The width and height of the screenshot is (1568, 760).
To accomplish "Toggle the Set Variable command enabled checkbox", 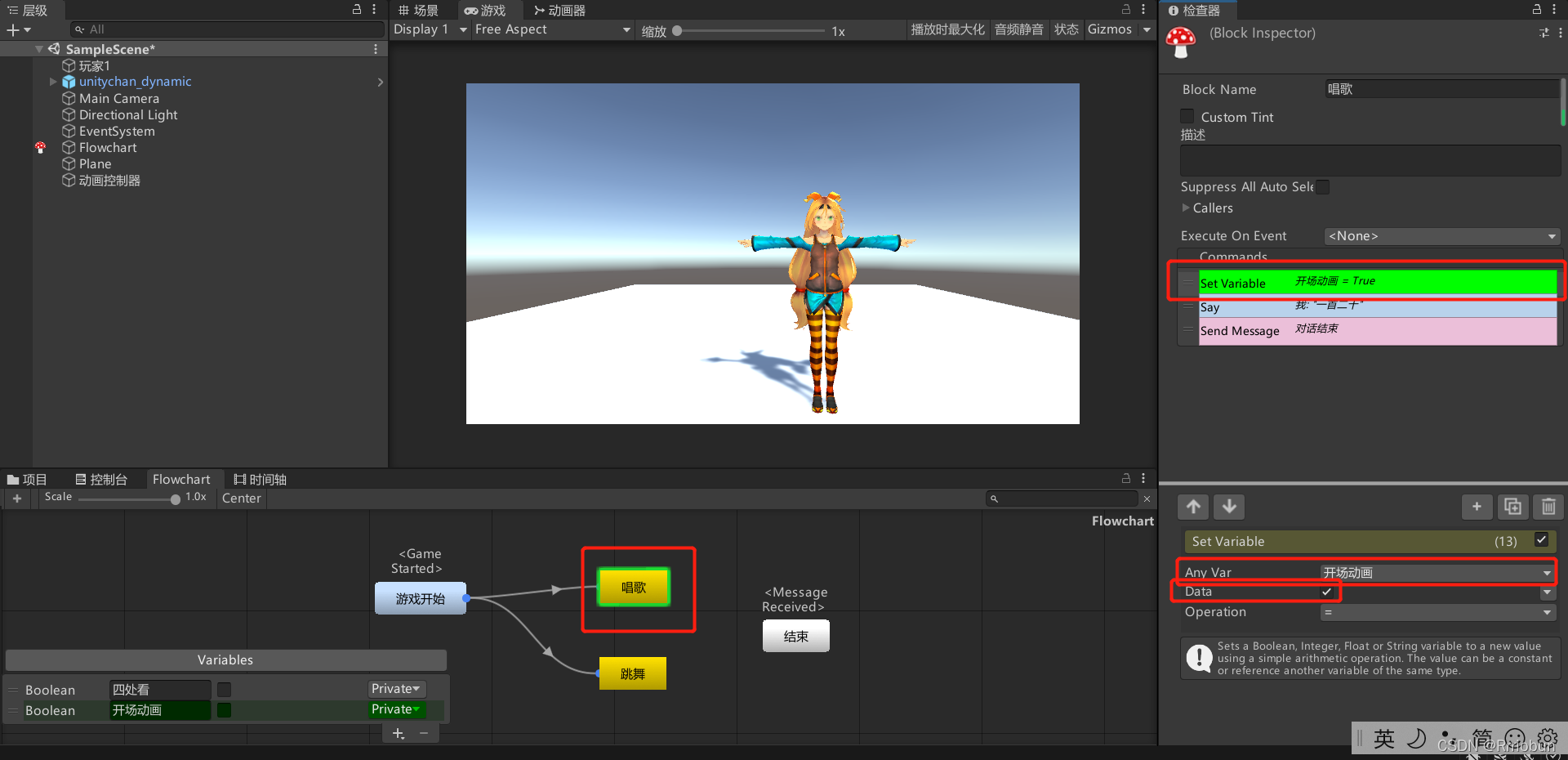I will pyautogui.click(x=1541, y=539).
